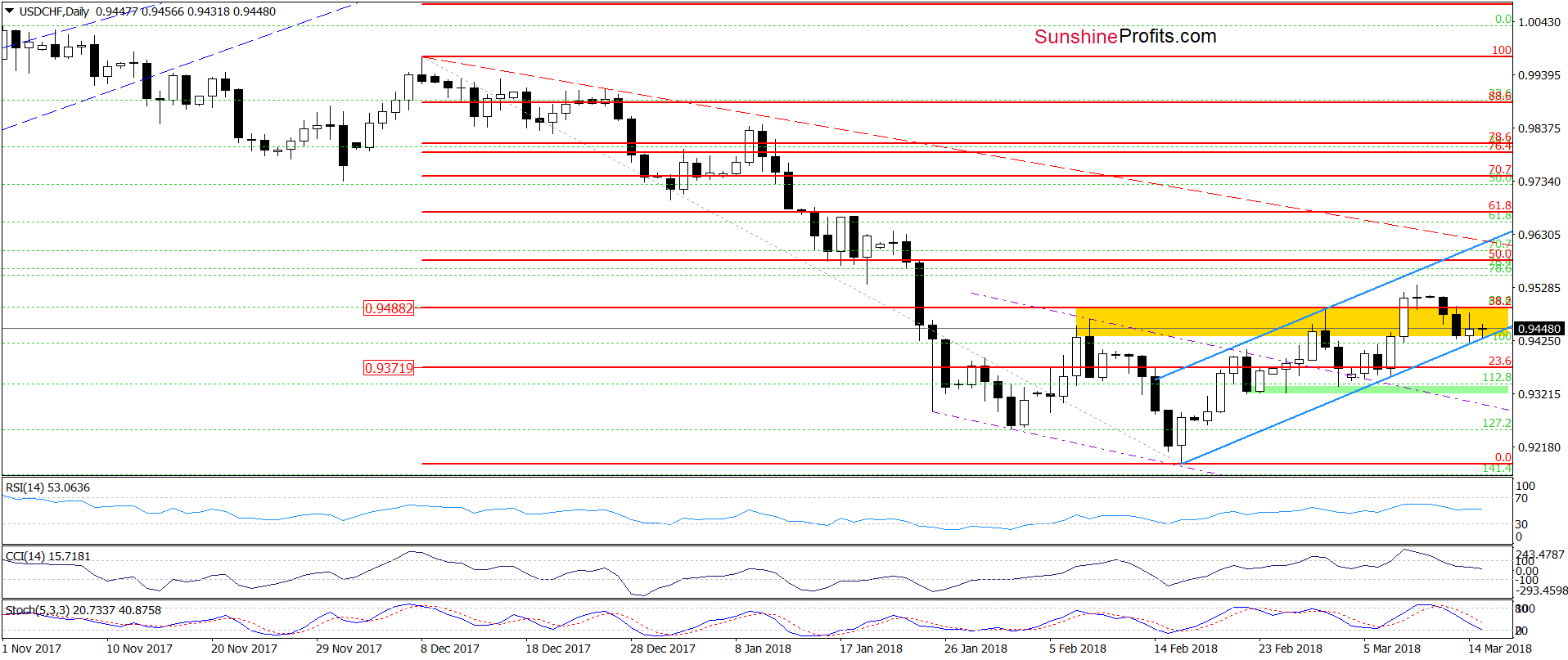Click the 23 Feb 2018 date label
Screen dimensions: 1568x660
(1291, 649)
